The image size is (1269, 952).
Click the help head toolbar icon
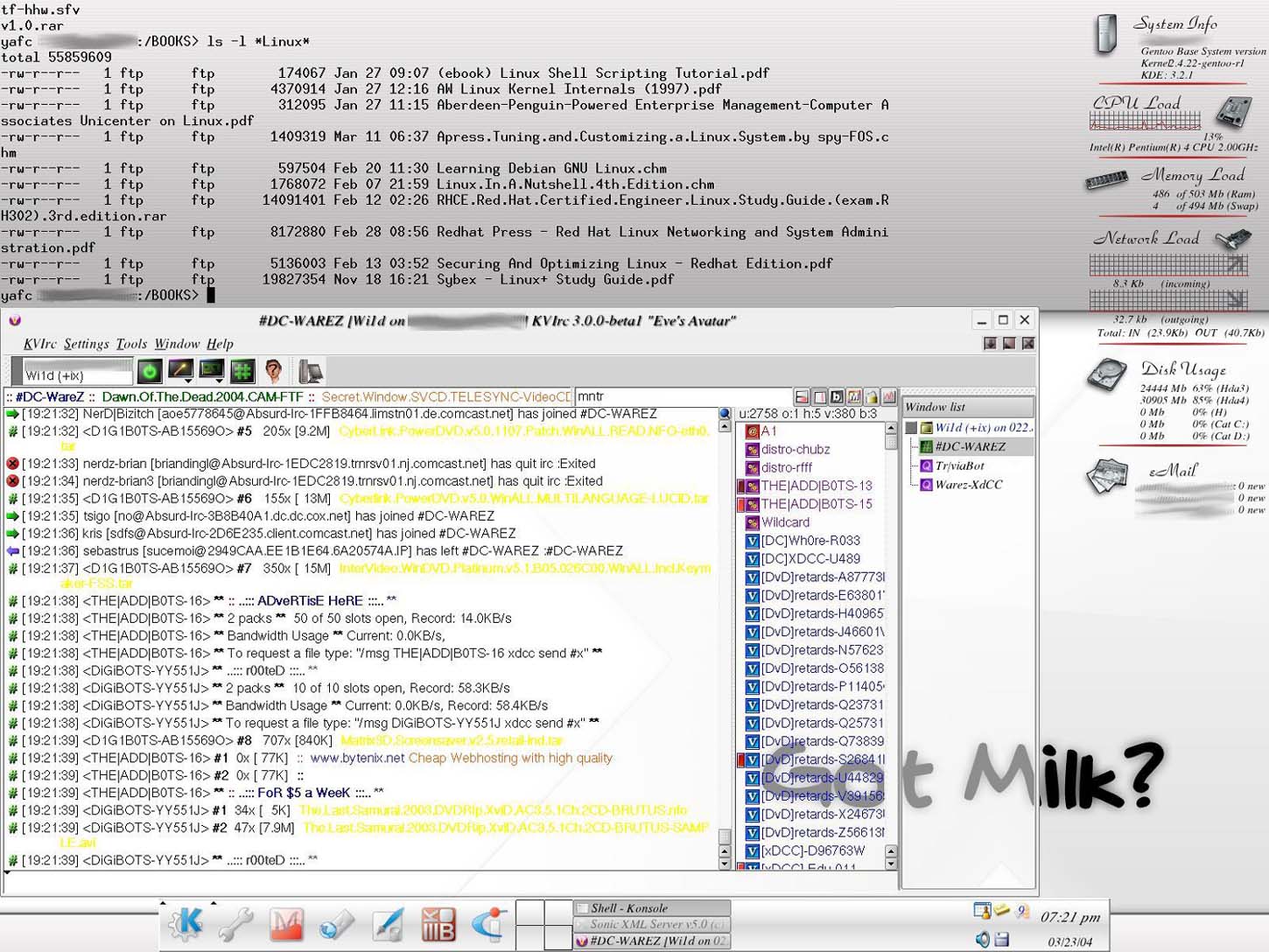click(274, 371)
